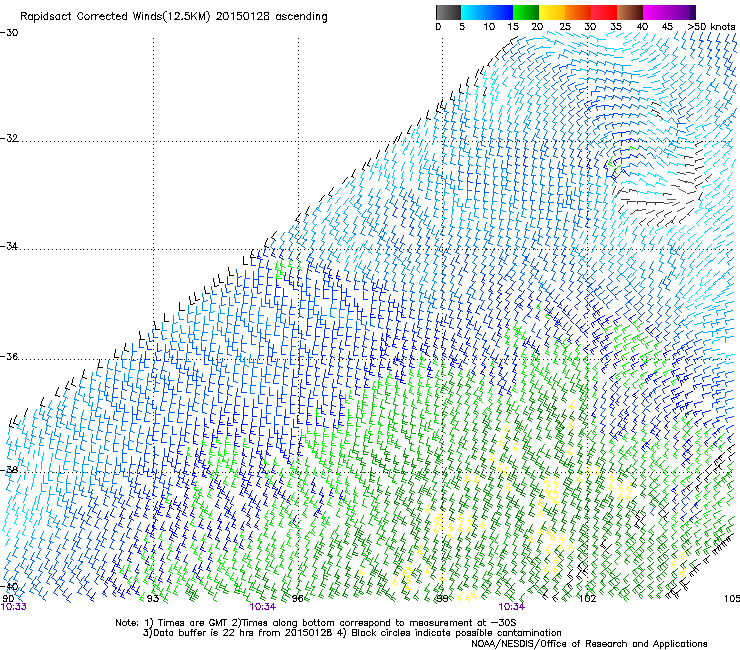
Task: Click the '-36' latitude label
Action: point(9,356)
